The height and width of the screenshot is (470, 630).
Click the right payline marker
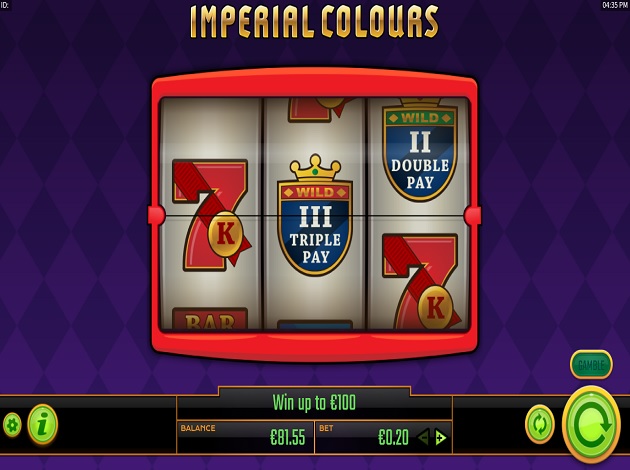472,215
